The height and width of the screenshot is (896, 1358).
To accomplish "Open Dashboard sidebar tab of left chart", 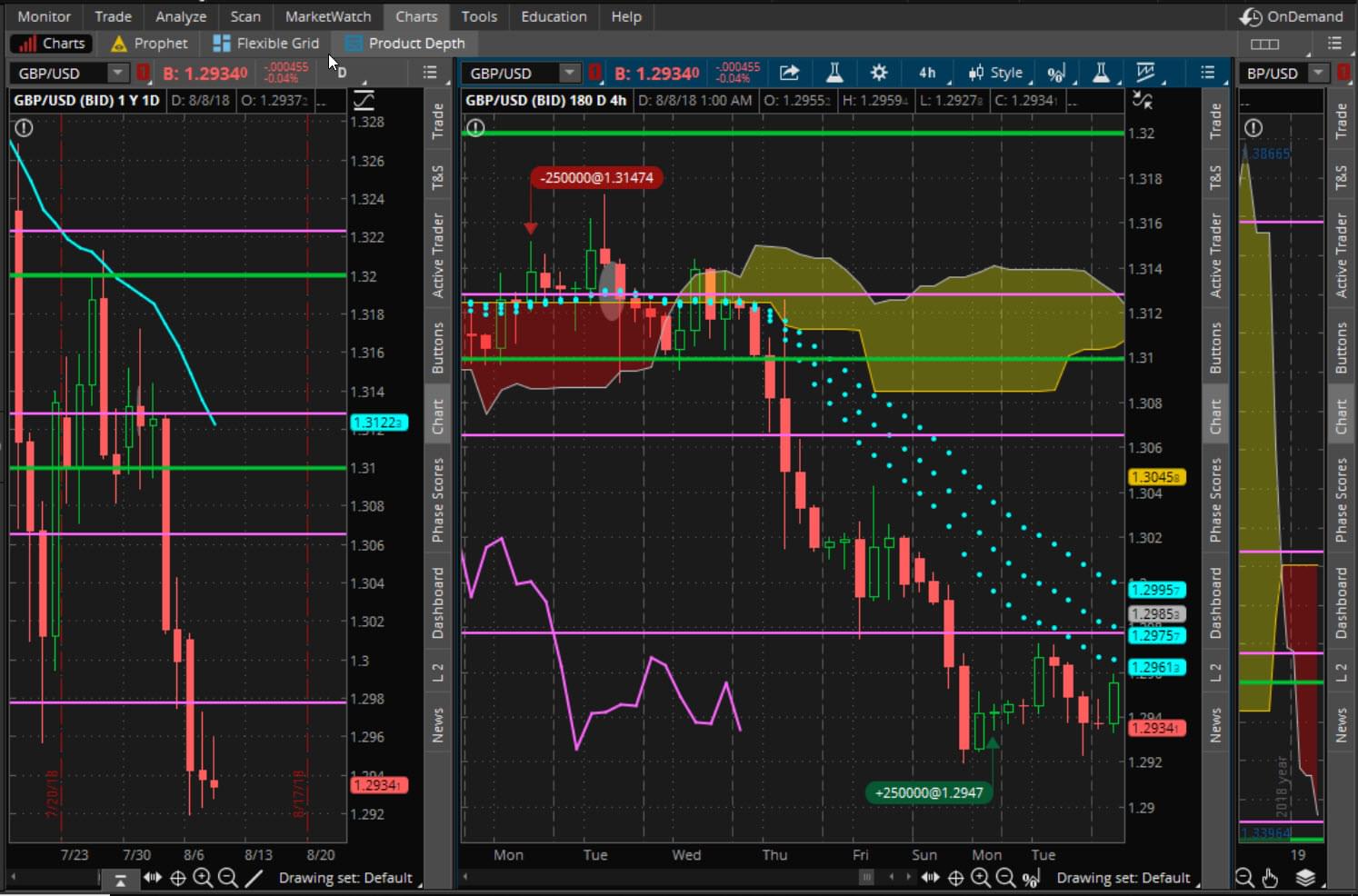I will click(x=437, y=603).
